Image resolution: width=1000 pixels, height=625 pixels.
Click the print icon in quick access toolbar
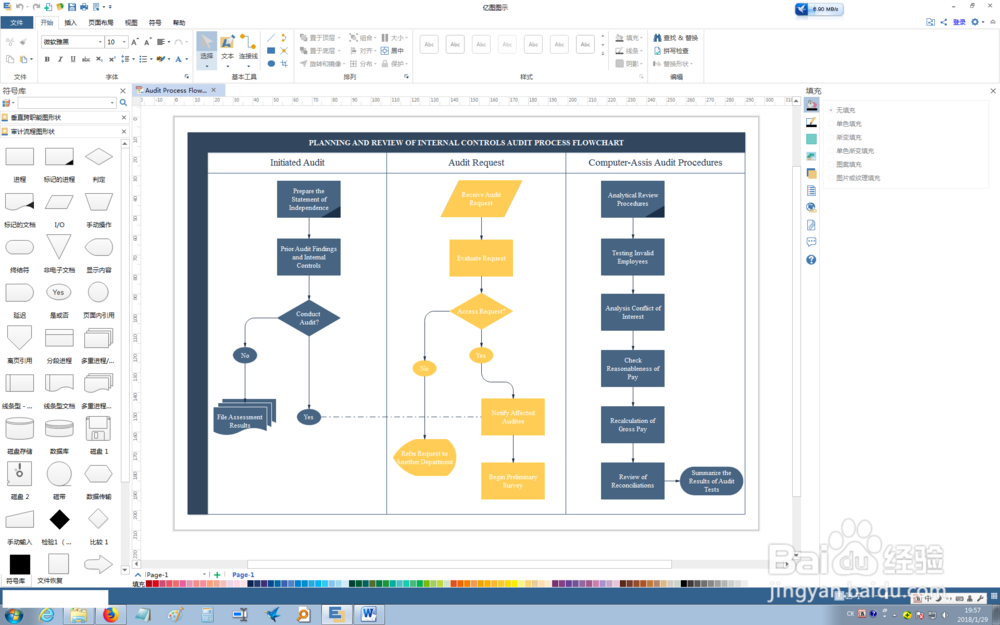[84, 7]
